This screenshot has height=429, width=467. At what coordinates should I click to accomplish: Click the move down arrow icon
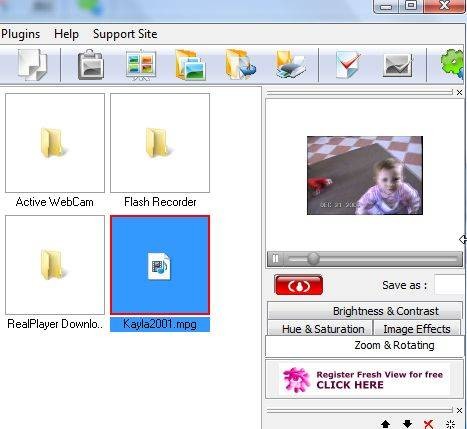(407, 424)
